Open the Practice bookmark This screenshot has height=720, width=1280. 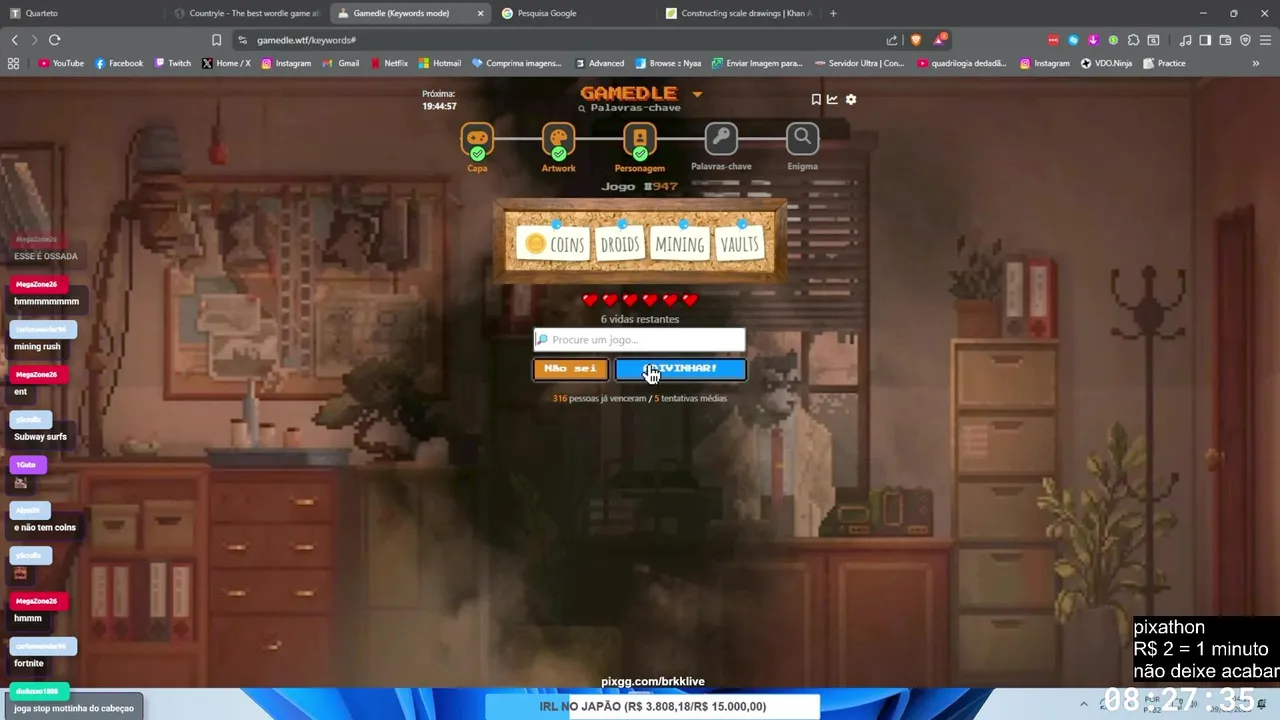coord(1164,63)
